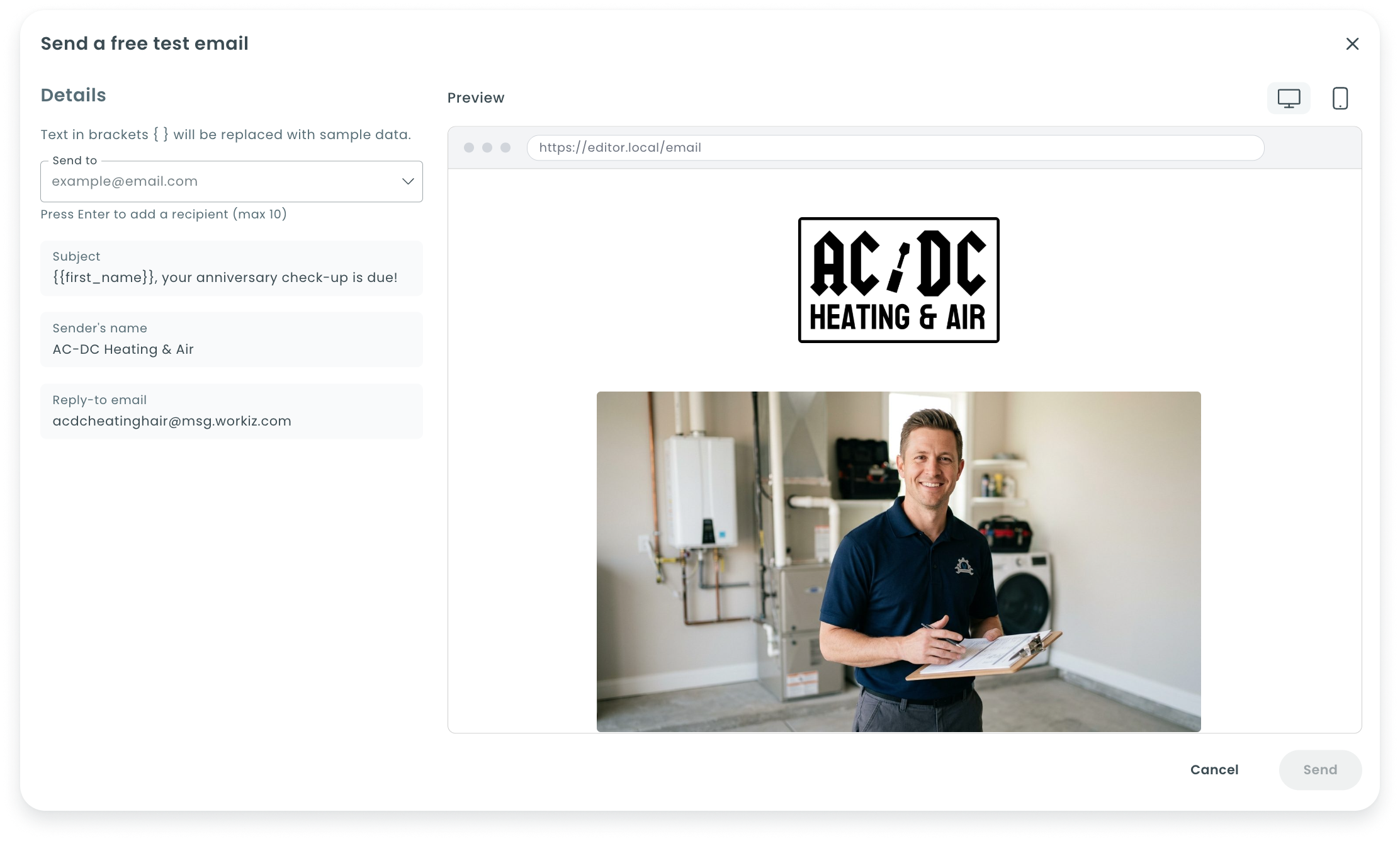
Task: Click the brackets sample data note
Action: pos(226,135)
